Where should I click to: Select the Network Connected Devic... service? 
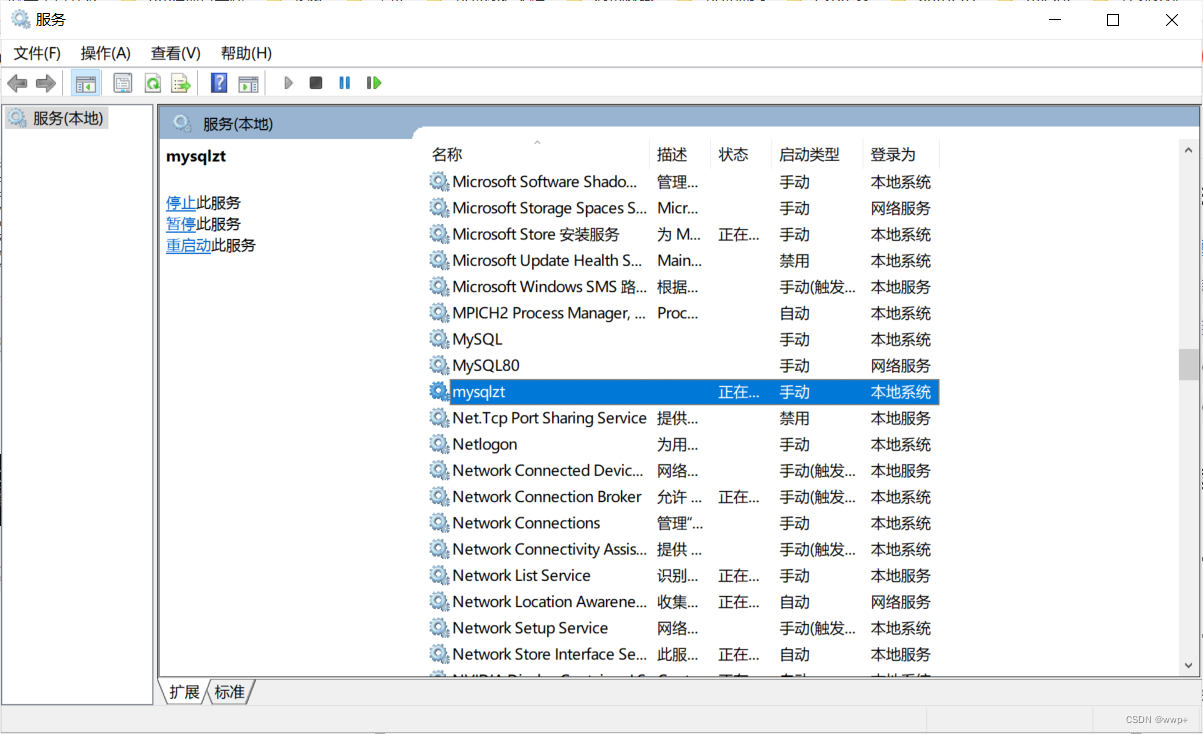pos(683,470)
